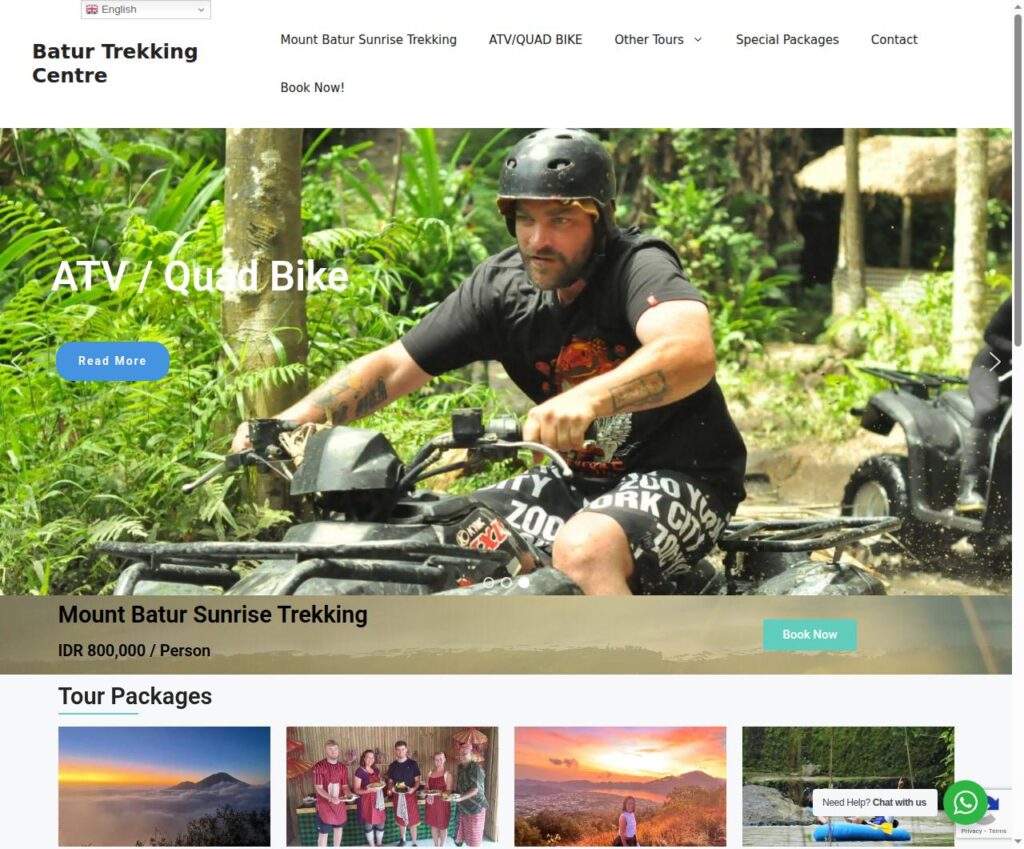Click the UK flag language icon

coord(91,9)
